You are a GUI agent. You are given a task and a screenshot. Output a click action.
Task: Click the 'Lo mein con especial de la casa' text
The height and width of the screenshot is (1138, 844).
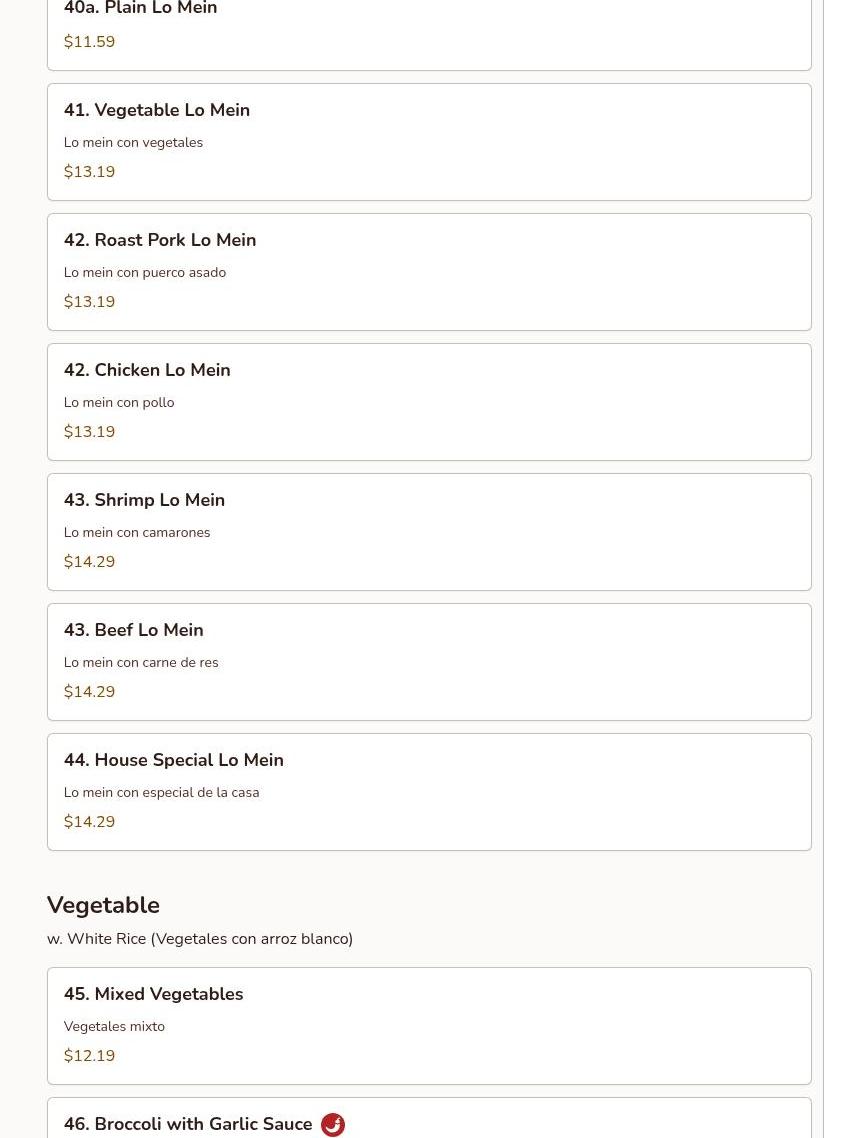[161, 792]
